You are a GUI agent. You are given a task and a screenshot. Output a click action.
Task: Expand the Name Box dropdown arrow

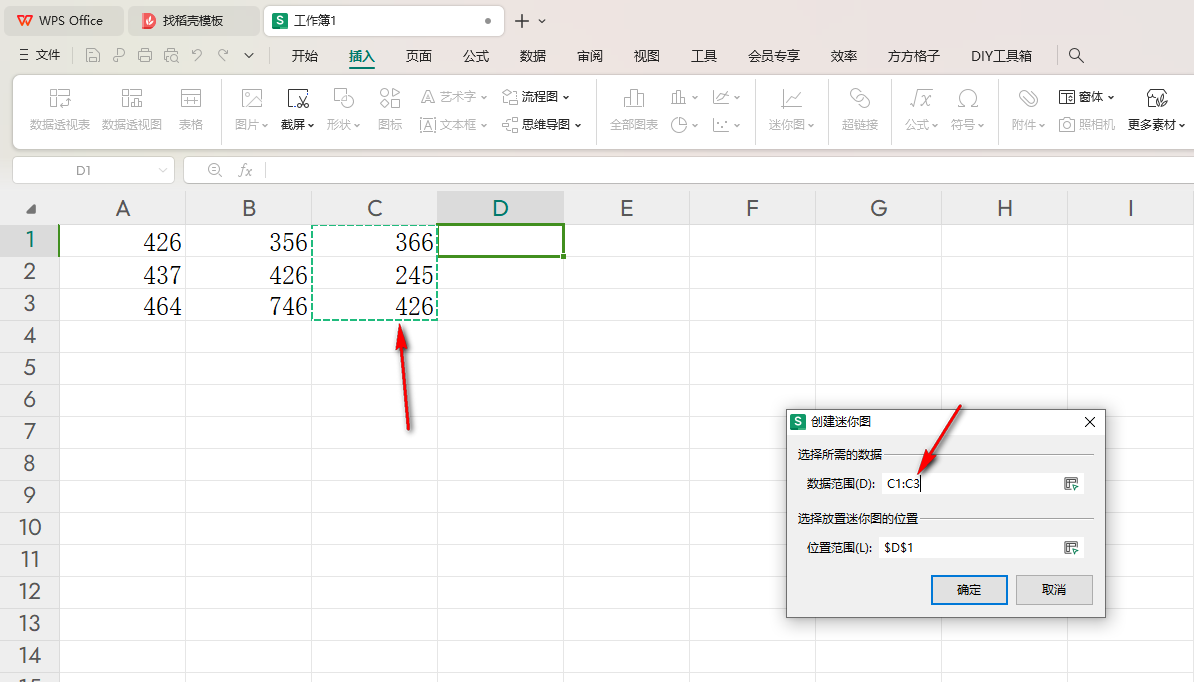click(x=162, y=170)
